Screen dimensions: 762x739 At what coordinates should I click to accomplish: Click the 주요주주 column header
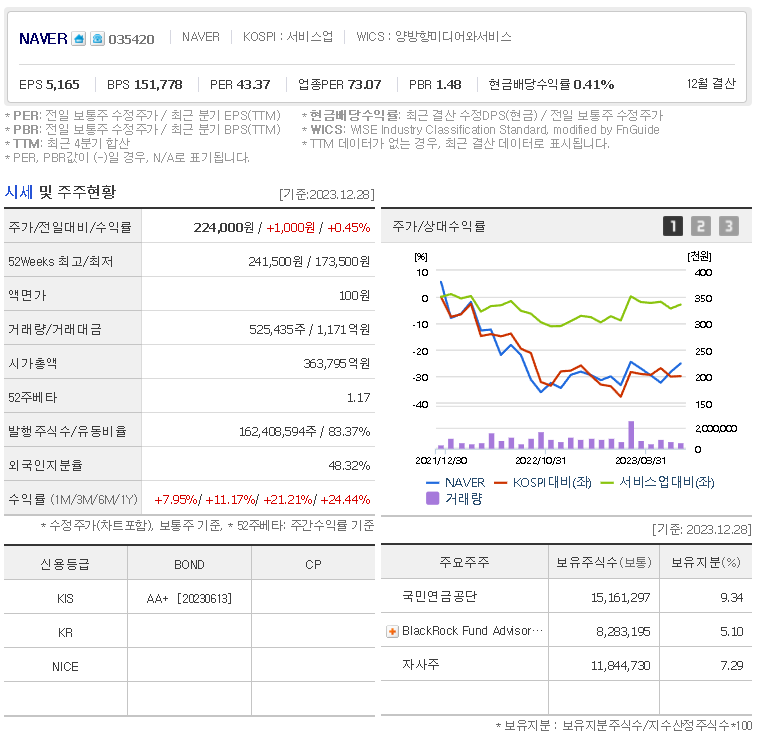(464, 562)
